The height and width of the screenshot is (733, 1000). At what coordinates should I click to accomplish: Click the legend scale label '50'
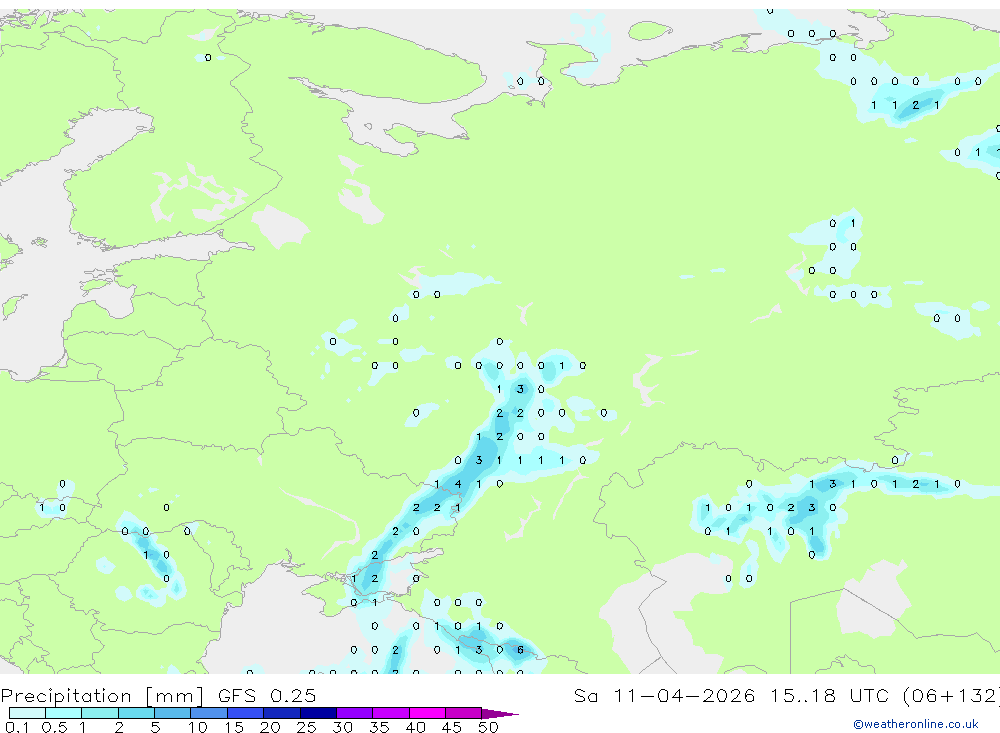click(x=488, y=727)
